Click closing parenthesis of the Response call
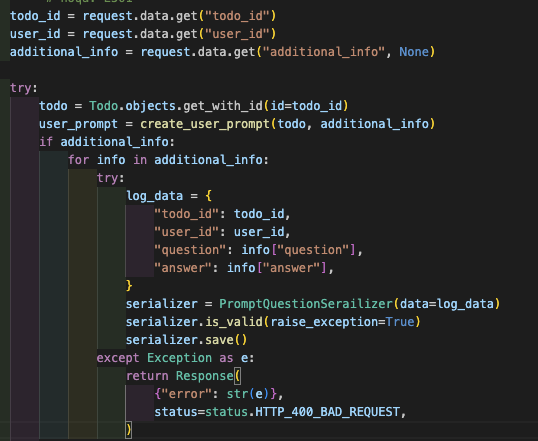 coord(129,430)
